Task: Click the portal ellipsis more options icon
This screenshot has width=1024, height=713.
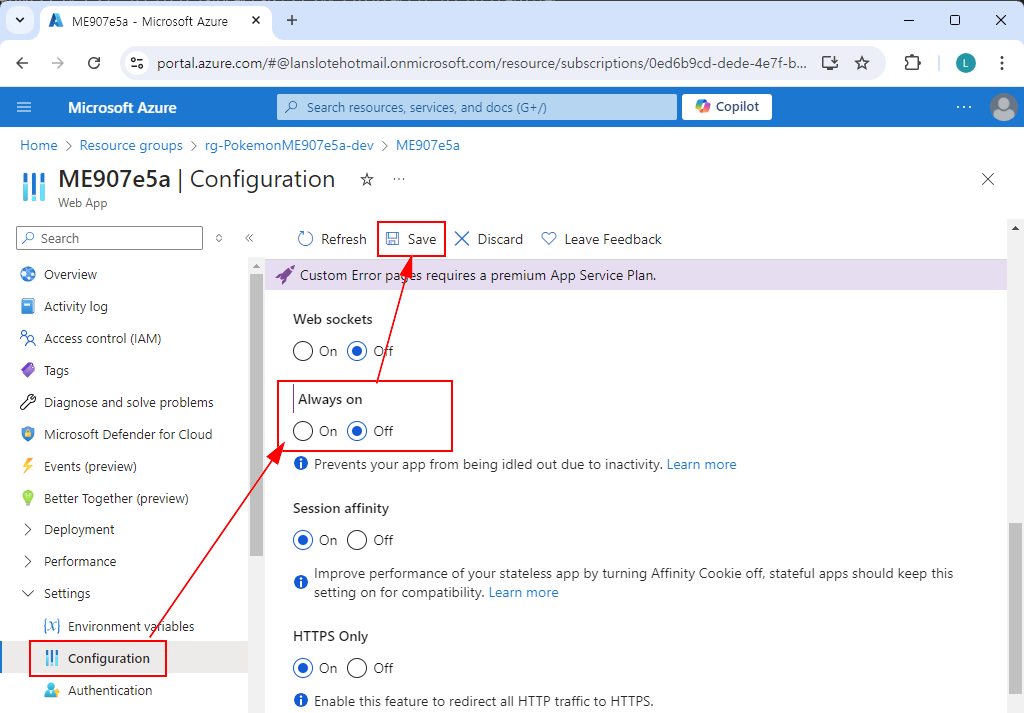Action: click(x=964, y=107)
